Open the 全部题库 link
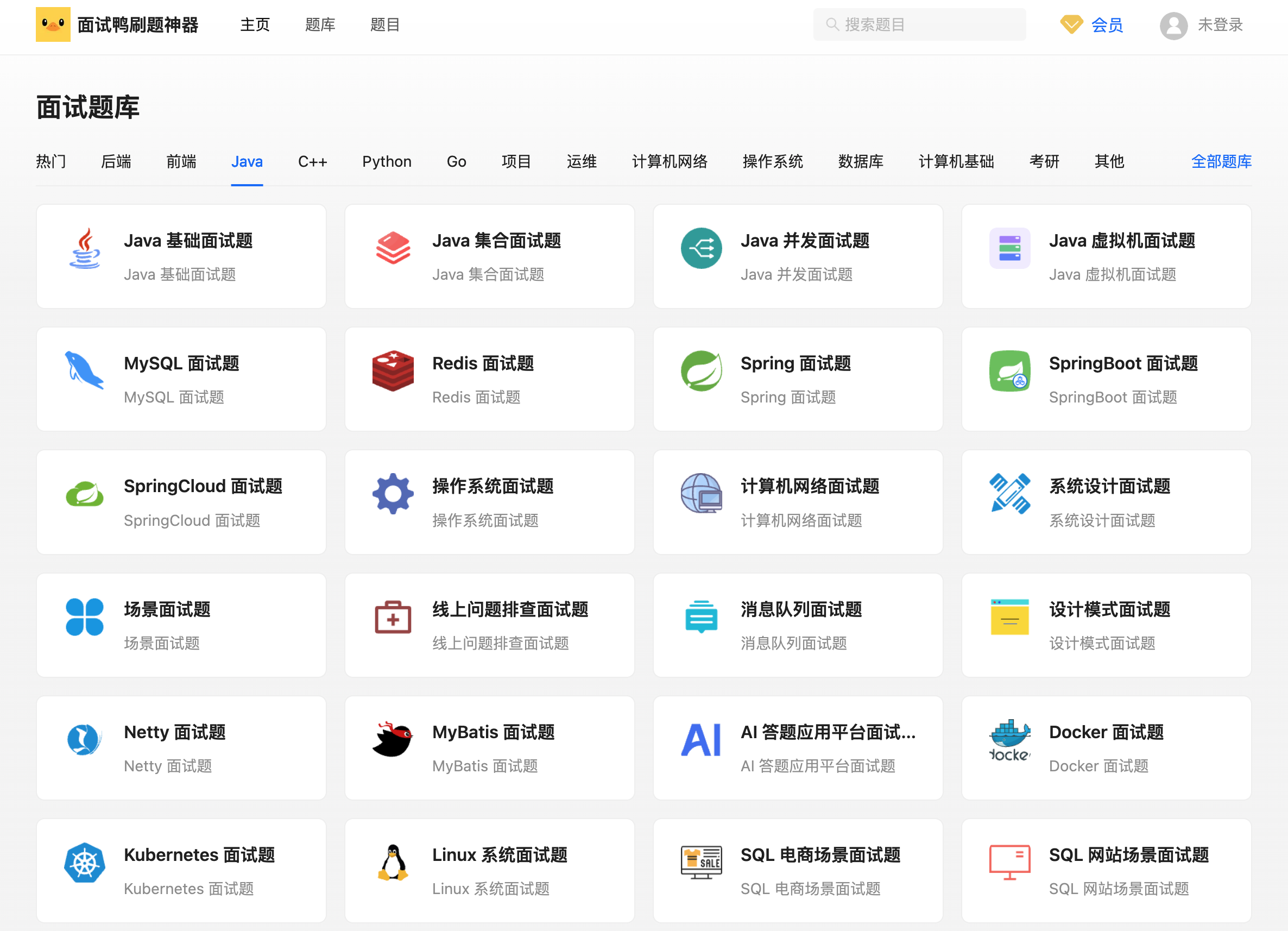 coord(1222,161)
